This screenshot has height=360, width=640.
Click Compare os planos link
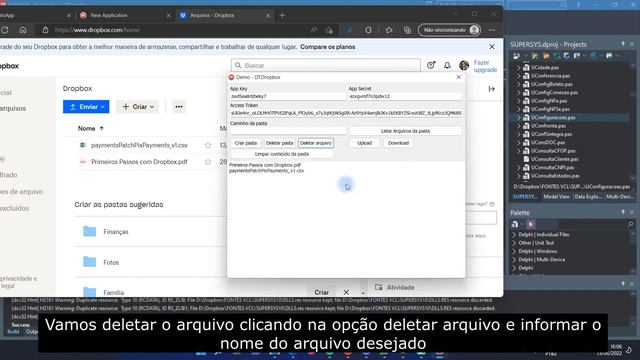[x=327, y=47]
